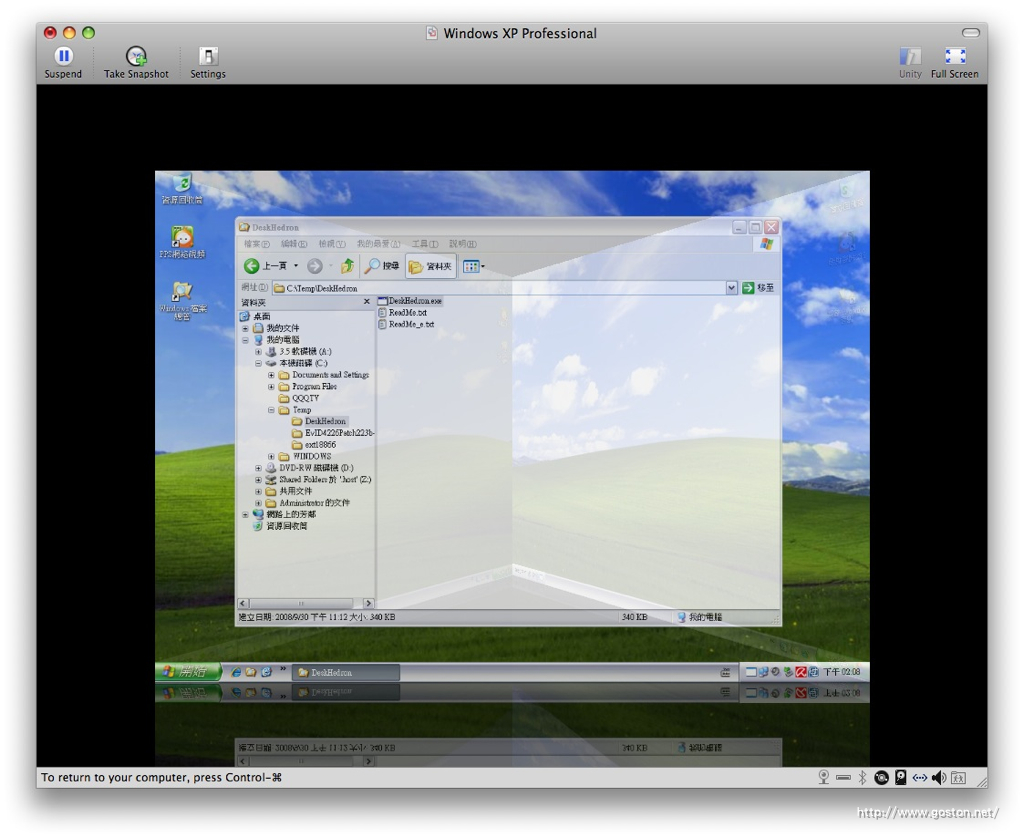
Task: Click the webcam device status icon
Action: 824,777
